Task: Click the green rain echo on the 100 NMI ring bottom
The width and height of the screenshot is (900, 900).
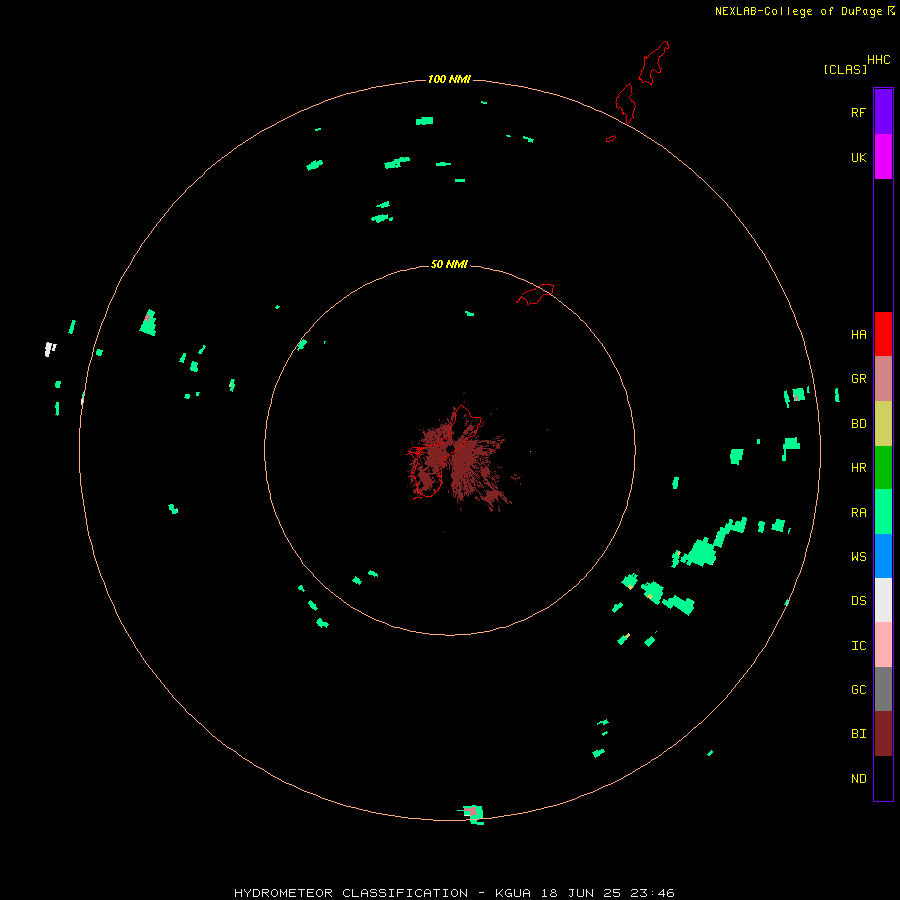Action: coord(474,814)
